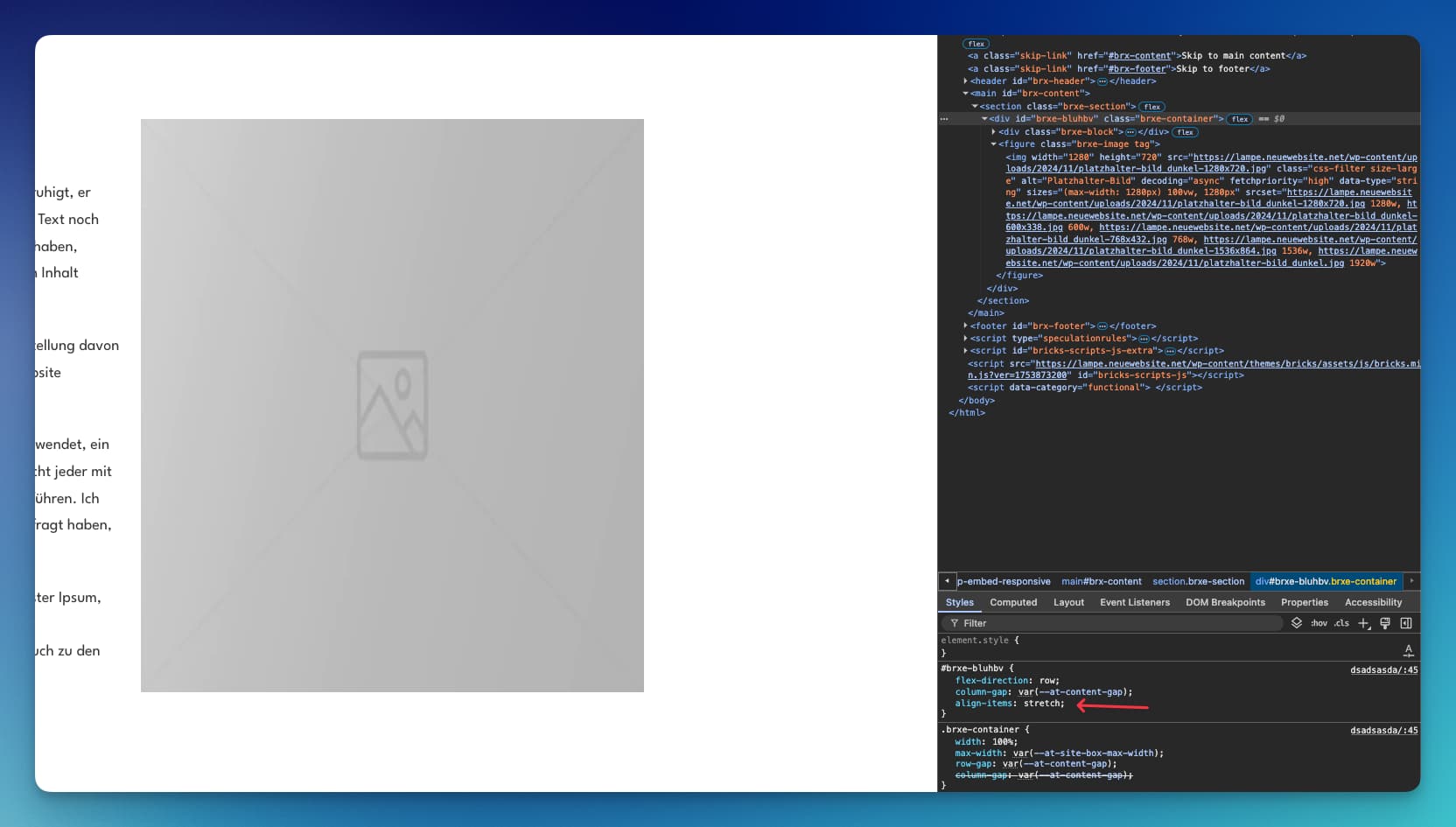Toggle flex badge on brxe-container div
This screenshot has height=827, width=1456.
[1240, 119]
